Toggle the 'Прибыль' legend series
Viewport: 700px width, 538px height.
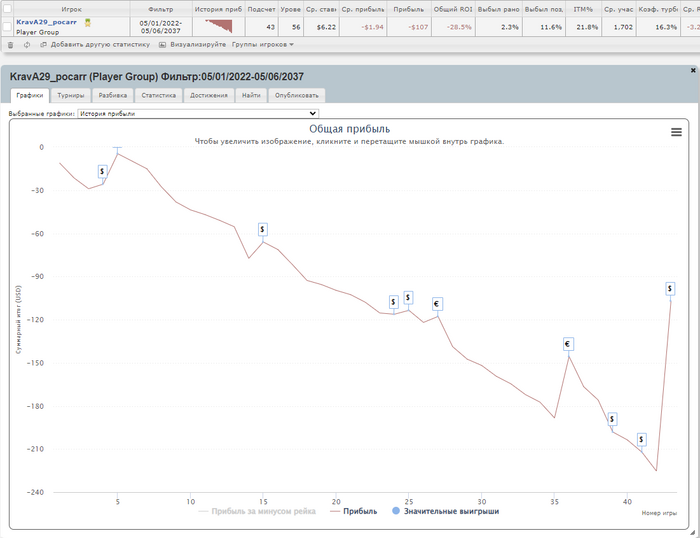coord(354,512)
